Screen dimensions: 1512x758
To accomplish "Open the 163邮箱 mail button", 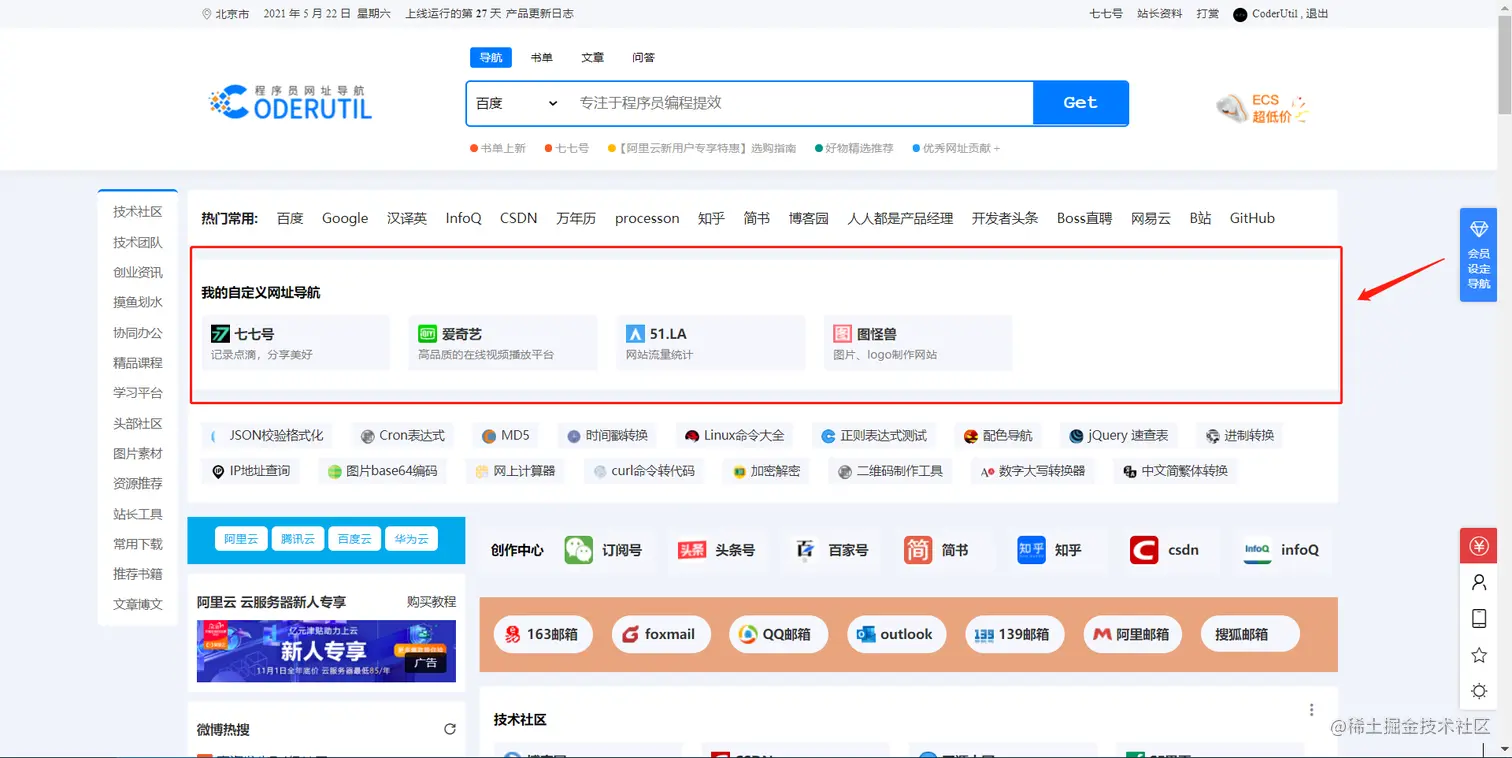I will click(x=543, y=634).
